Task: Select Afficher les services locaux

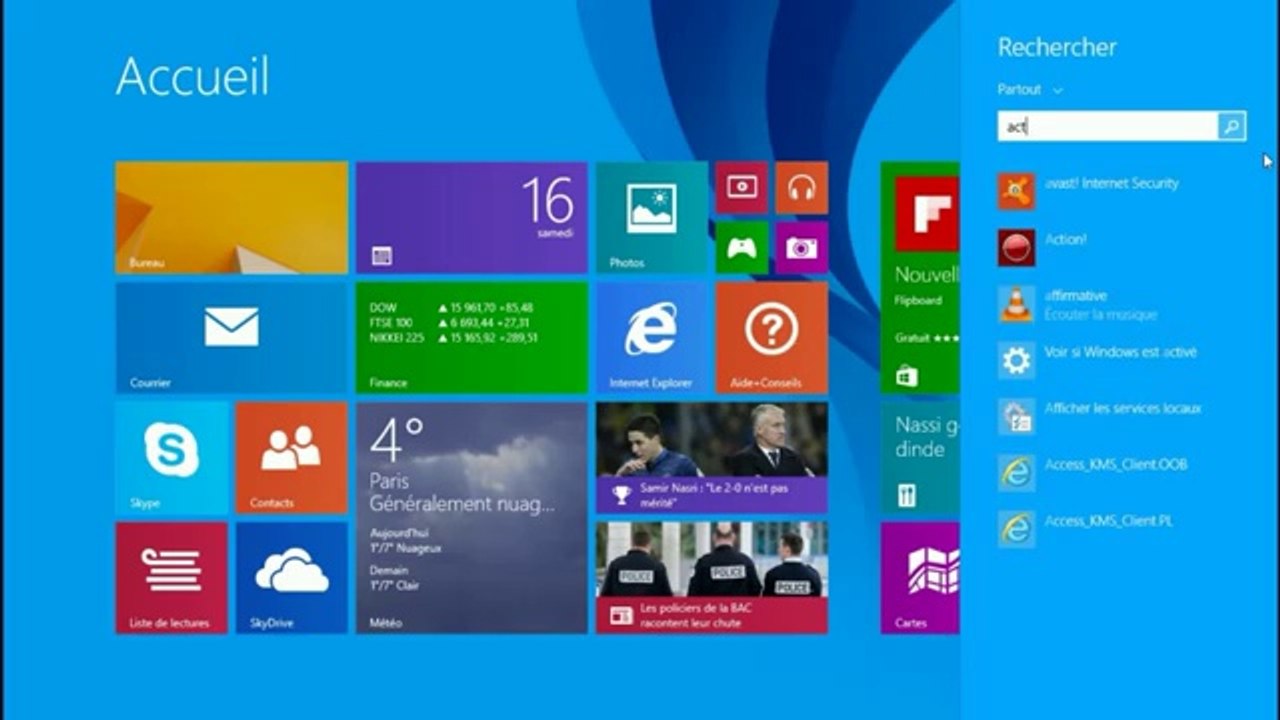Action: (x=1123, y=409)
